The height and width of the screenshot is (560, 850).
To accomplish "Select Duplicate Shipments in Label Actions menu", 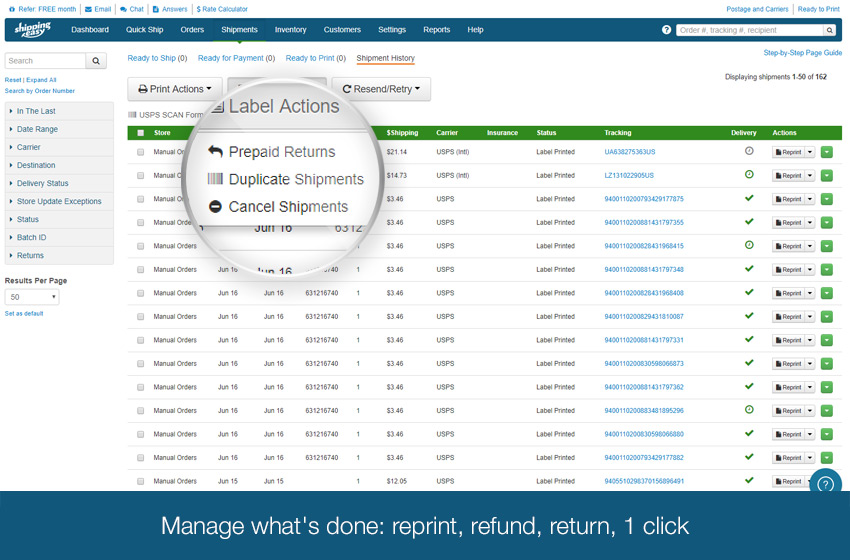I will (x=286, y=179).
